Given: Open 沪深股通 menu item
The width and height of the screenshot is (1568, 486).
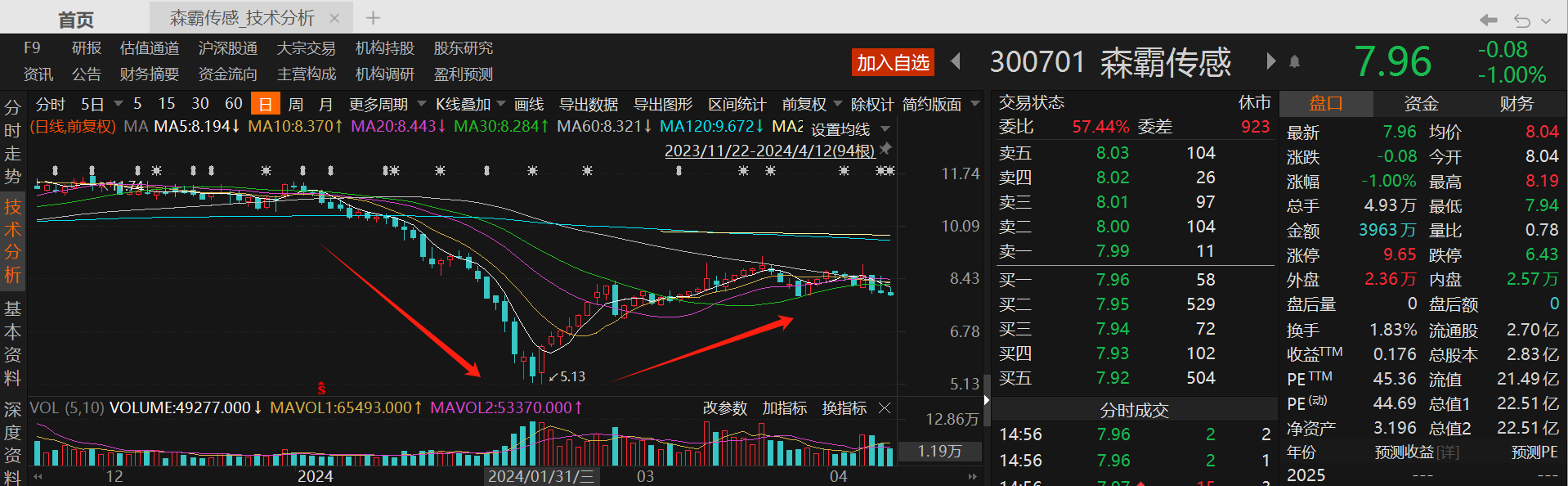Looking at the screenshot, I should pos(228,48).
